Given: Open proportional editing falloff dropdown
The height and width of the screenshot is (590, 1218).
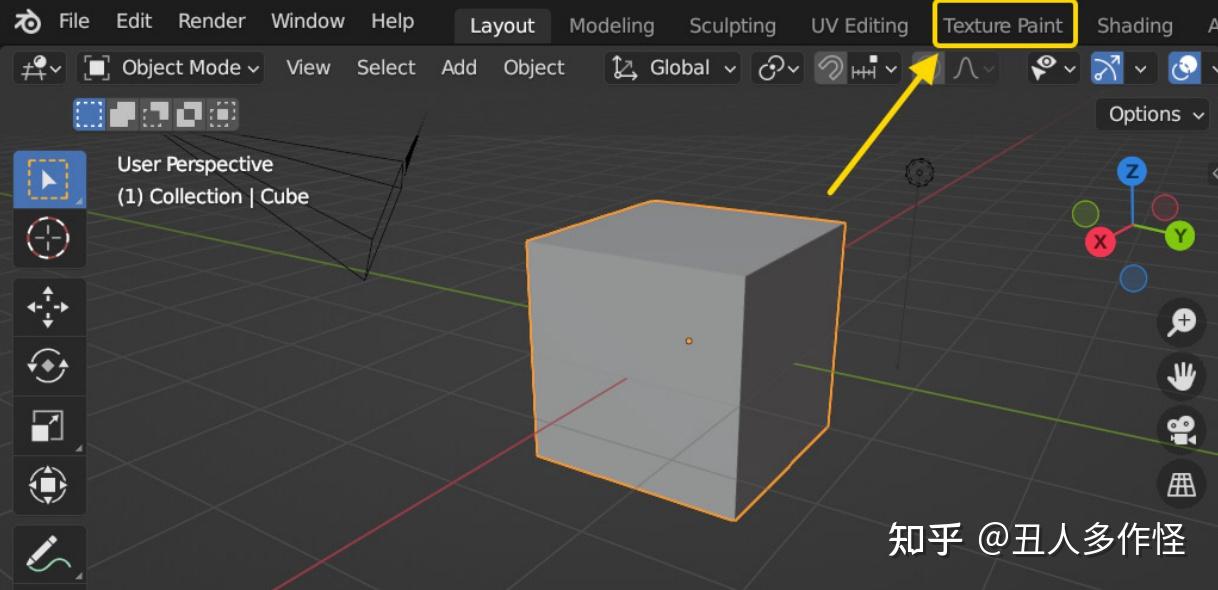Looking at the screenshot, I should (x=973, y=68).
